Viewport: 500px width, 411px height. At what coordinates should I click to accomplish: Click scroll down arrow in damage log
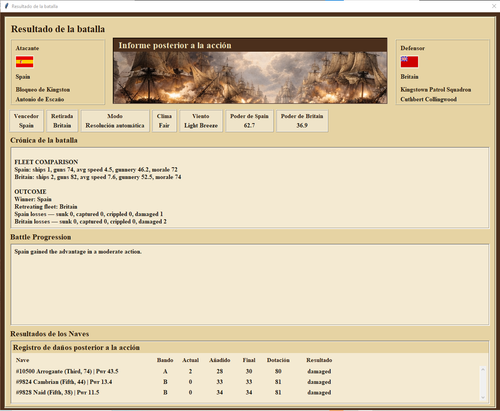click(x=483, y=397)
